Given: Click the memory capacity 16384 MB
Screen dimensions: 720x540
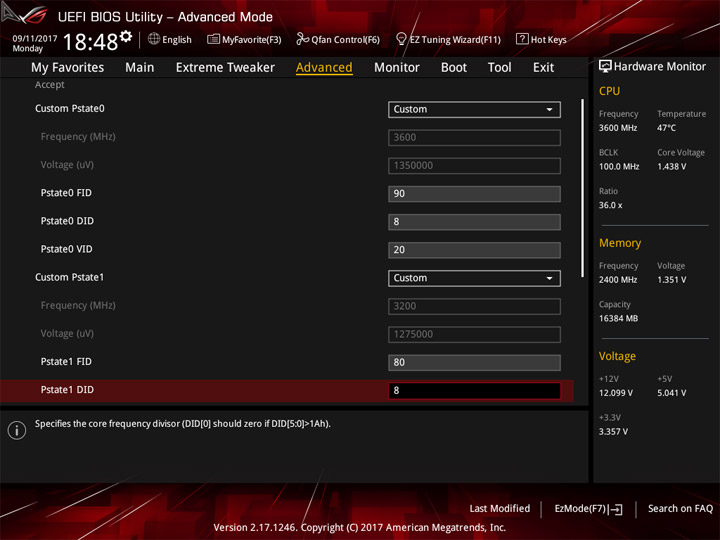Looking at the screenshot, I should coord(619,319).
